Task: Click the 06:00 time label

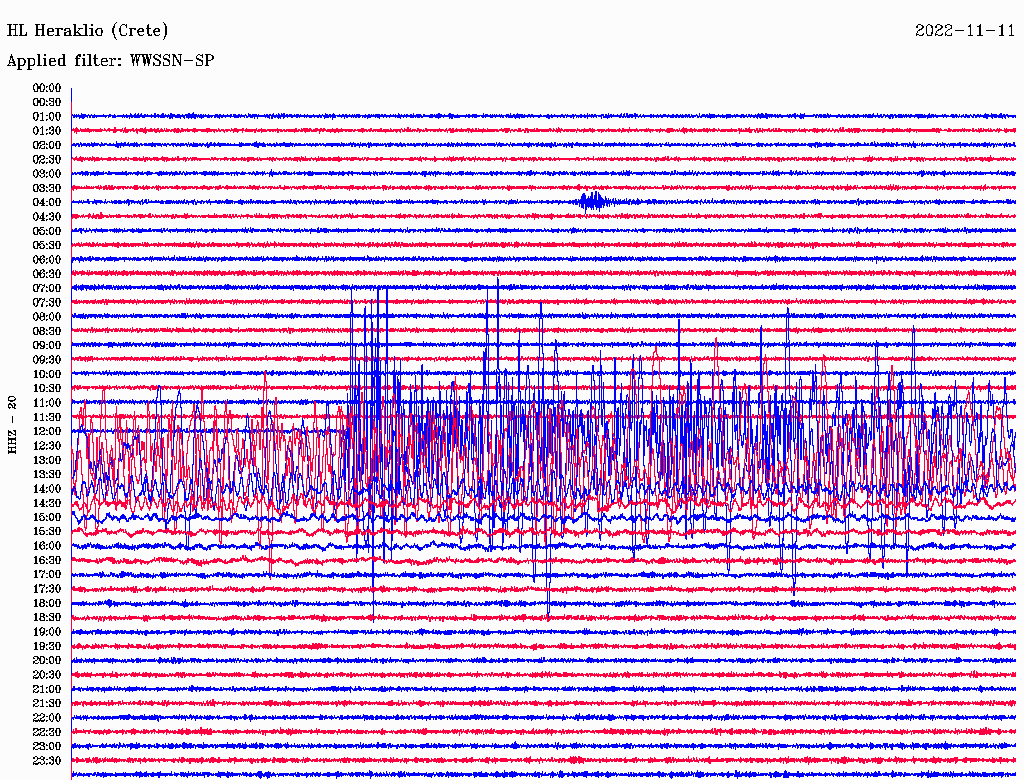Action: (47, 259)
